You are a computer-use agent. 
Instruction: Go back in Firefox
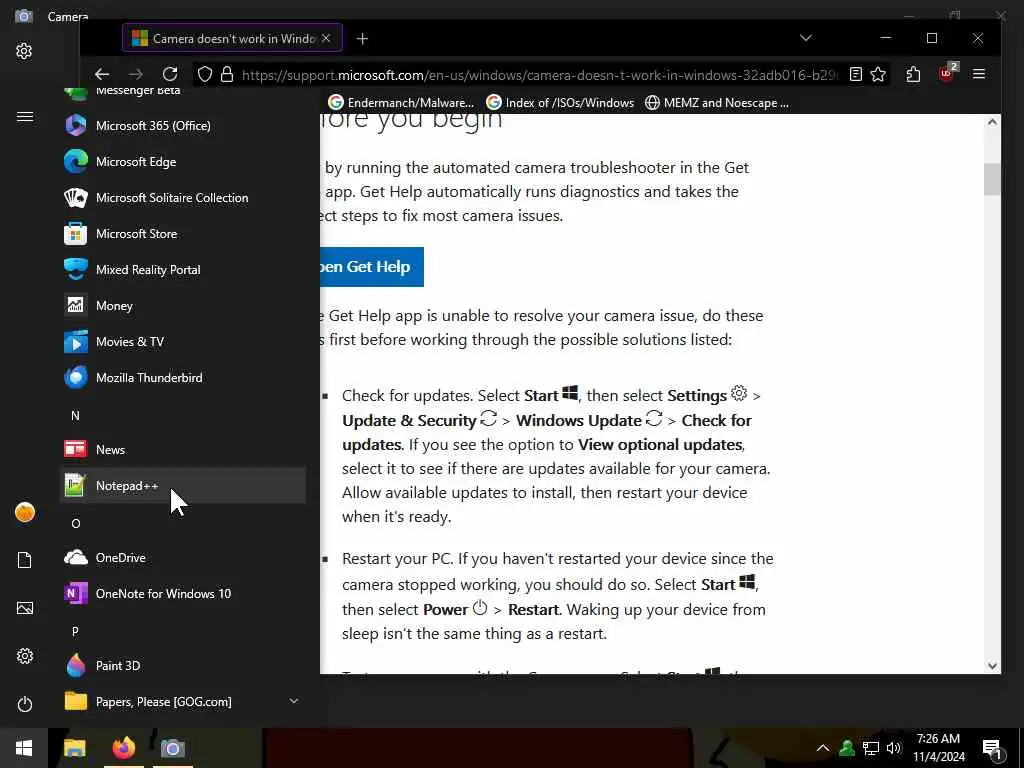point(102,74)
